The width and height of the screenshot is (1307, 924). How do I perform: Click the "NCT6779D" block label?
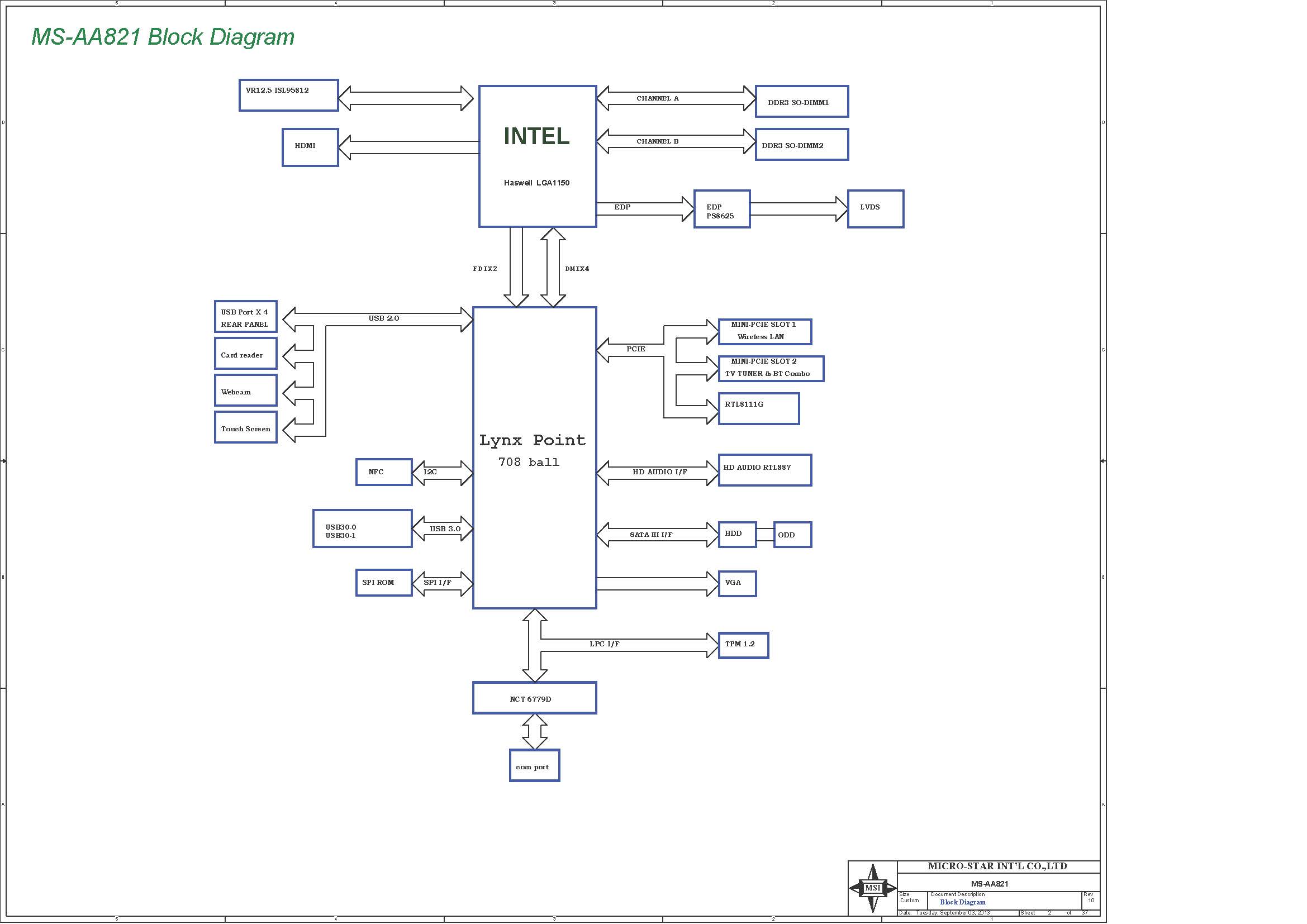(x=530, y=699)
